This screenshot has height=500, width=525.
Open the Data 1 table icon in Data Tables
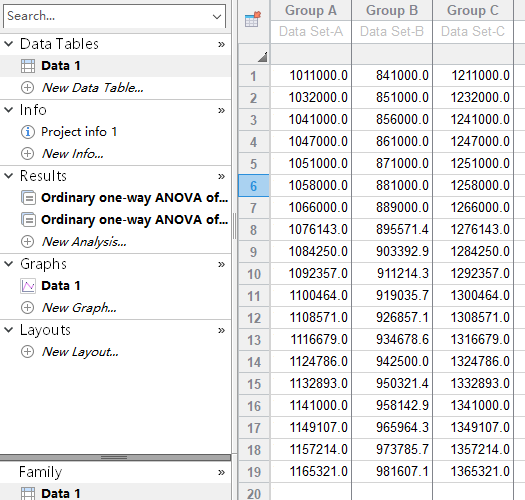point(28,66)
